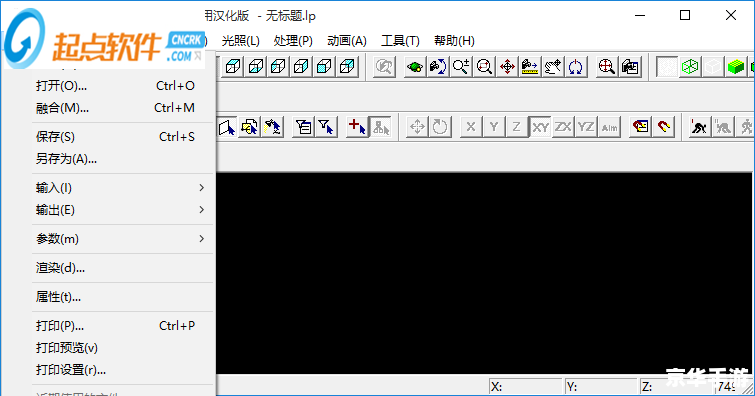Toggle Y axis constraint

(494, 127)
